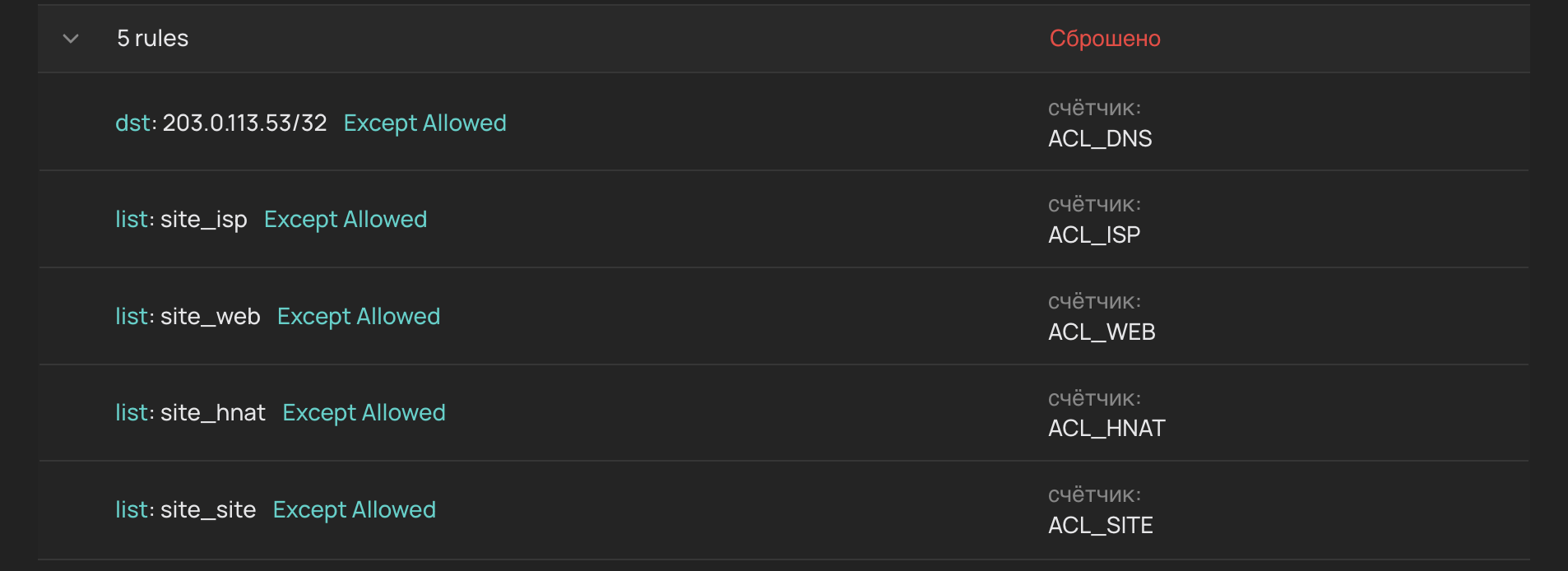The image size is (1568, 571).
Task: Click the dst keyword in first rule
Action: click(x=133, y=123)
